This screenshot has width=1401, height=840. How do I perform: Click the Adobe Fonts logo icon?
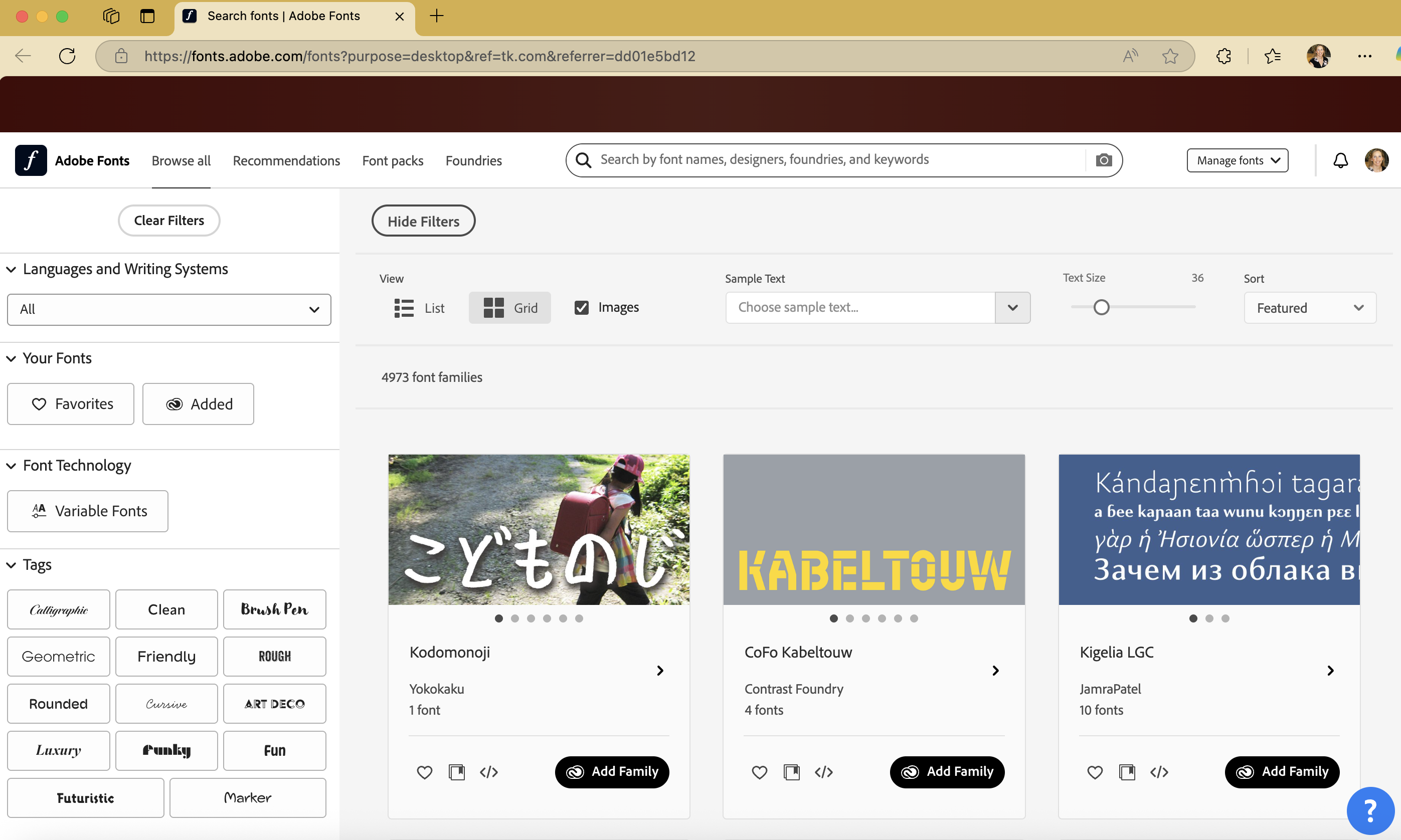[x=31, y=161]
